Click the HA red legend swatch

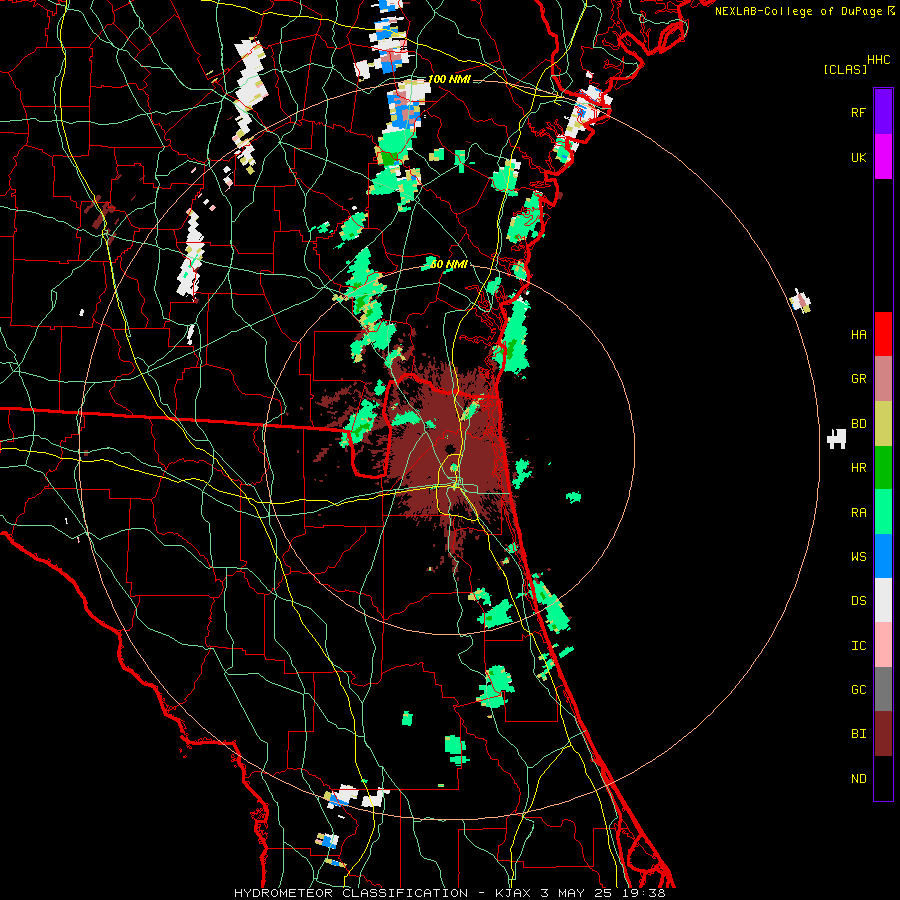[x=883, y=334]
